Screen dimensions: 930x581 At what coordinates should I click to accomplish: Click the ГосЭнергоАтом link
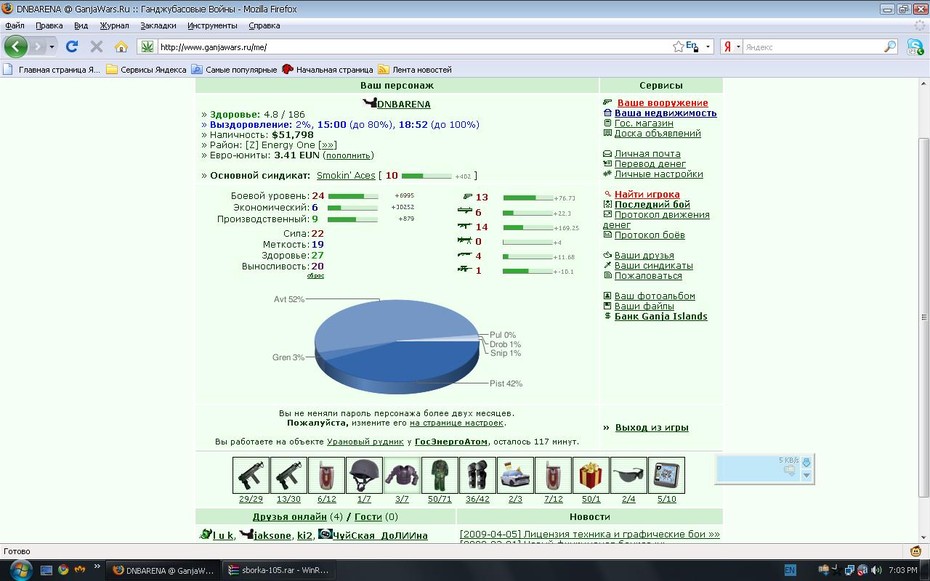click(451, 442)
